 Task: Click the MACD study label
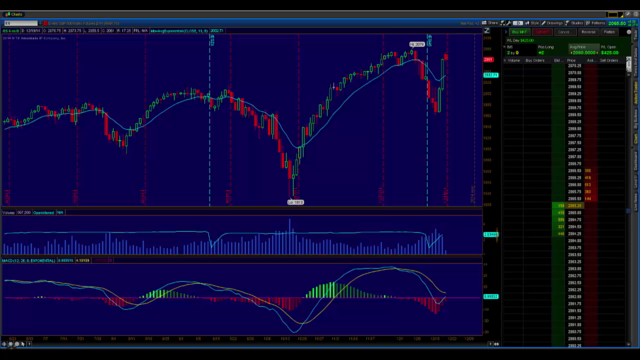(x=29, y=260)
